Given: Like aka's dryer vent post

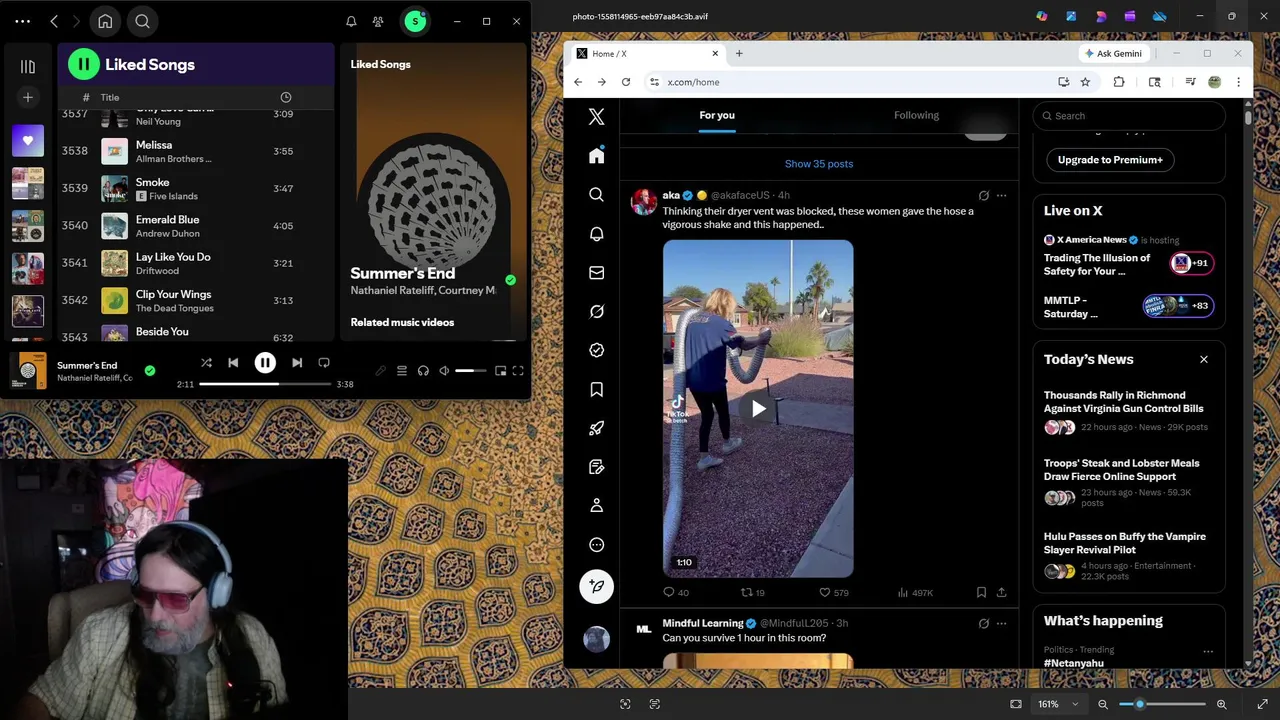Looking at the screenshot, I should pos(834,592).
